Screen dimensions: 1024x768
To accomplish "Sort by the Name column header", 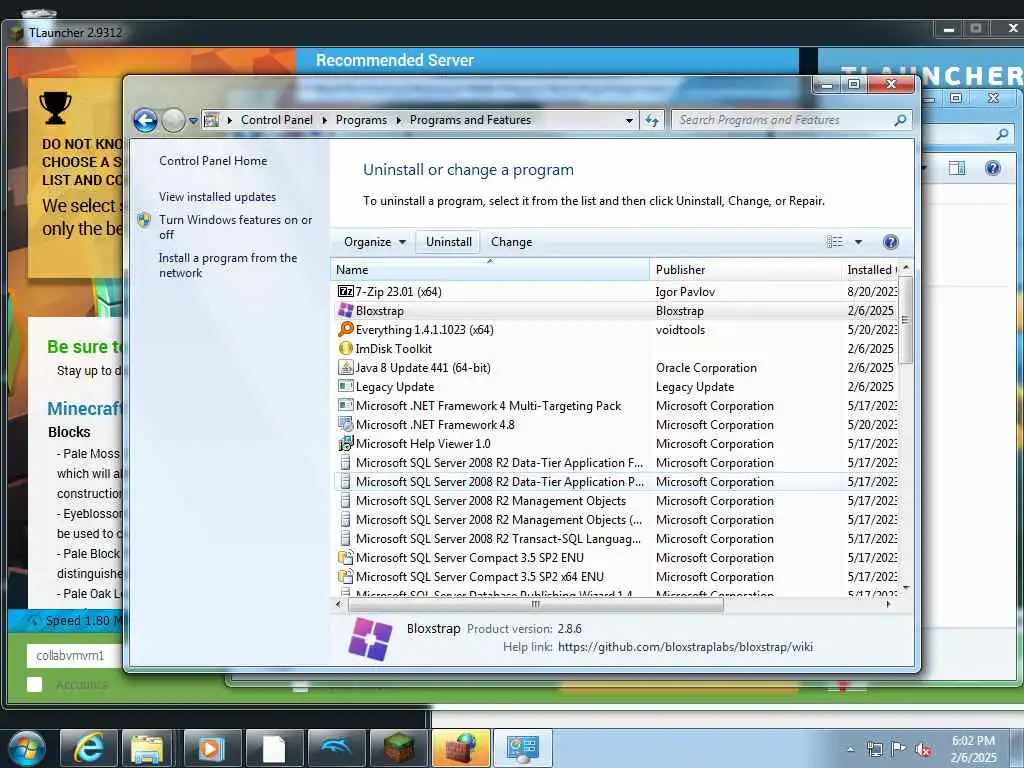I will 490,270.
